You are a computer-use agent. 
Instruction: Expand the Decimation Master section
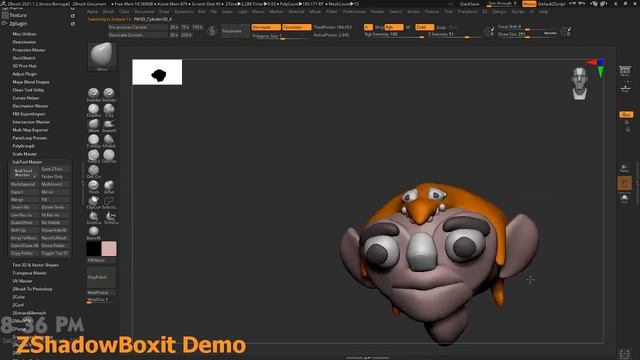click(x=30, y=106)
